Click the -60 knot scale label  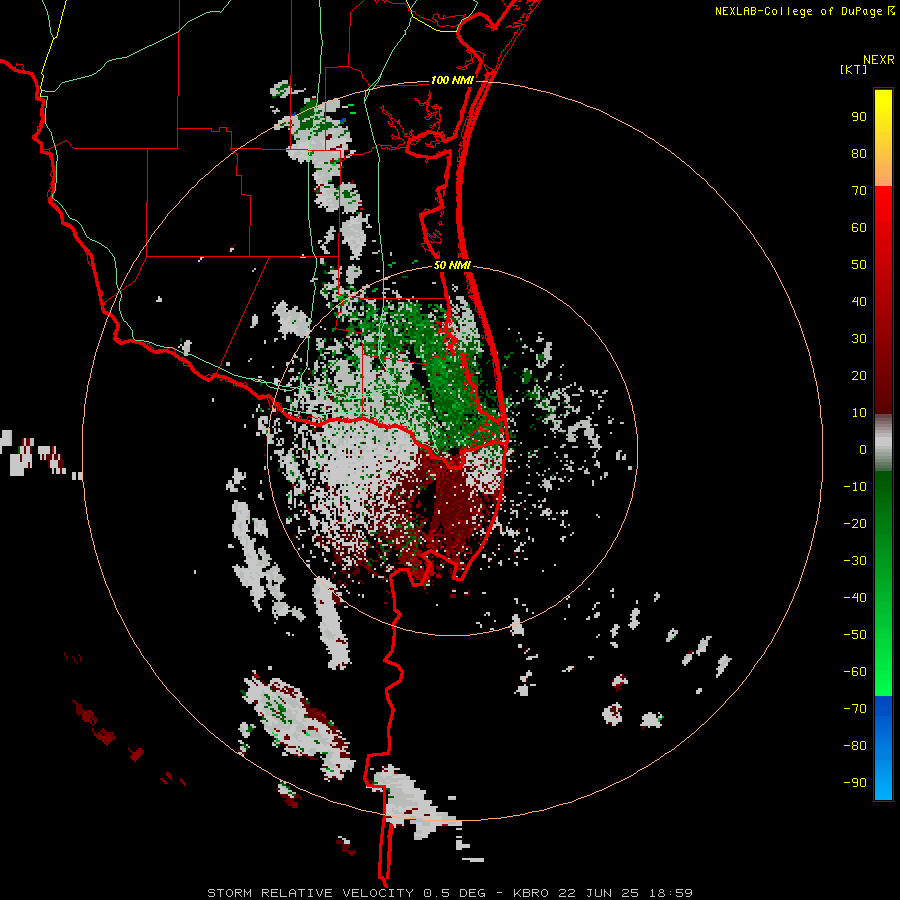click(855, 672)
